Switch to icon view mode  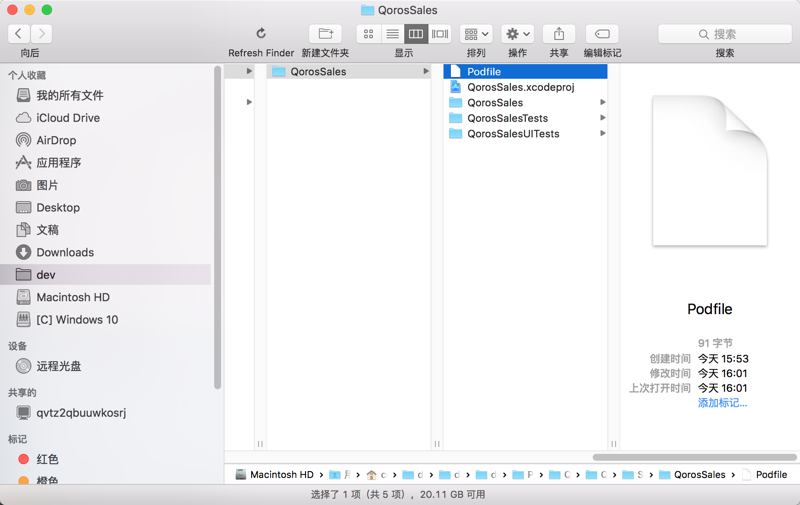[x=368, y=34]
